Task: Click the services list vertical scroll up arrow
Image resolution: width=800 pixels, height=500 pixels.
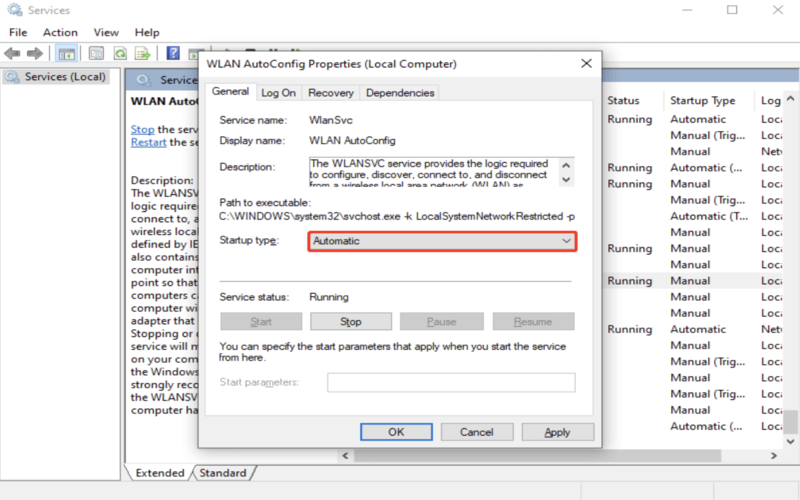Action: coord(790,98)
